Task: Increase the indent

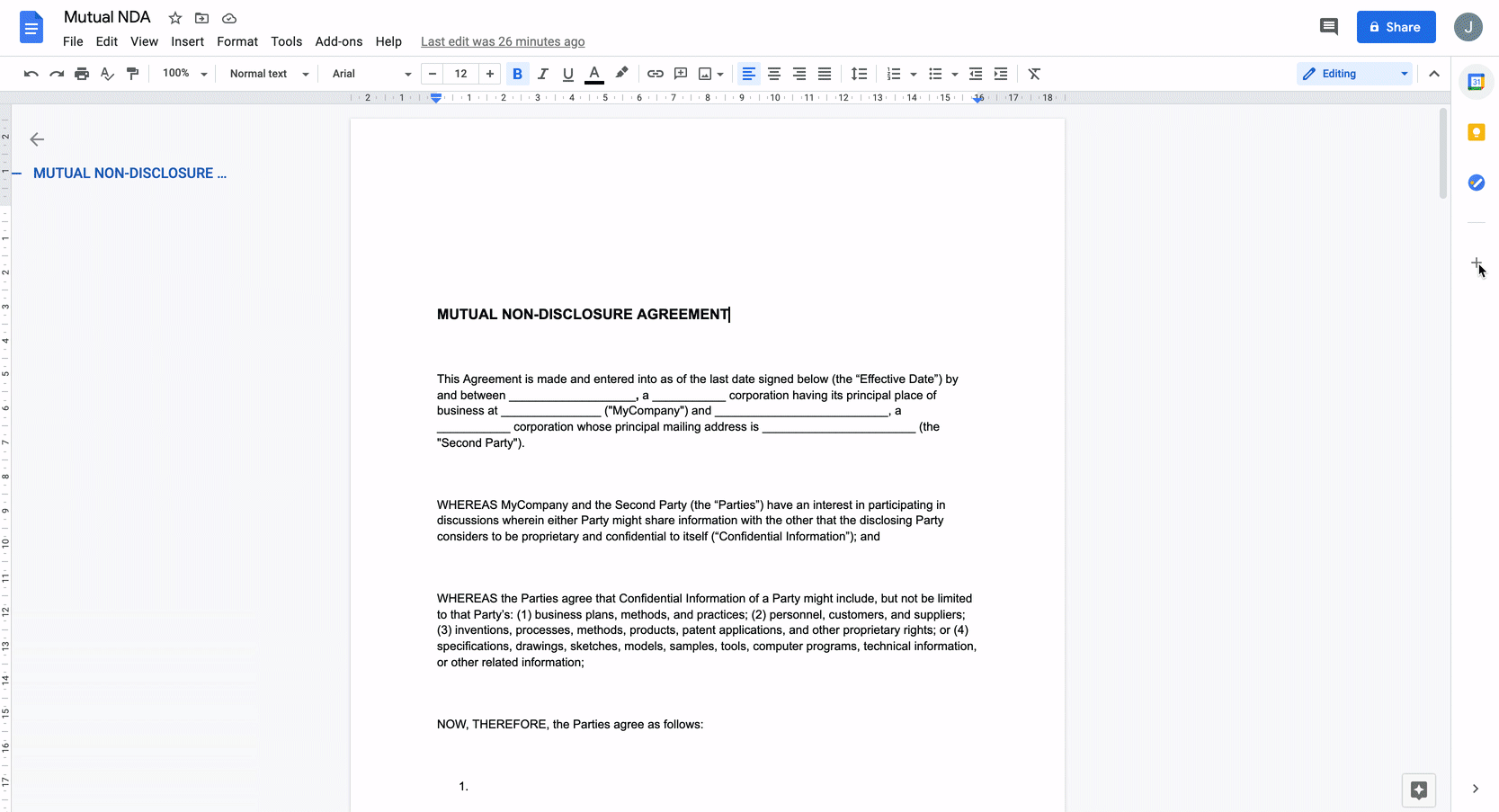Action: (x=1001, y=74)
